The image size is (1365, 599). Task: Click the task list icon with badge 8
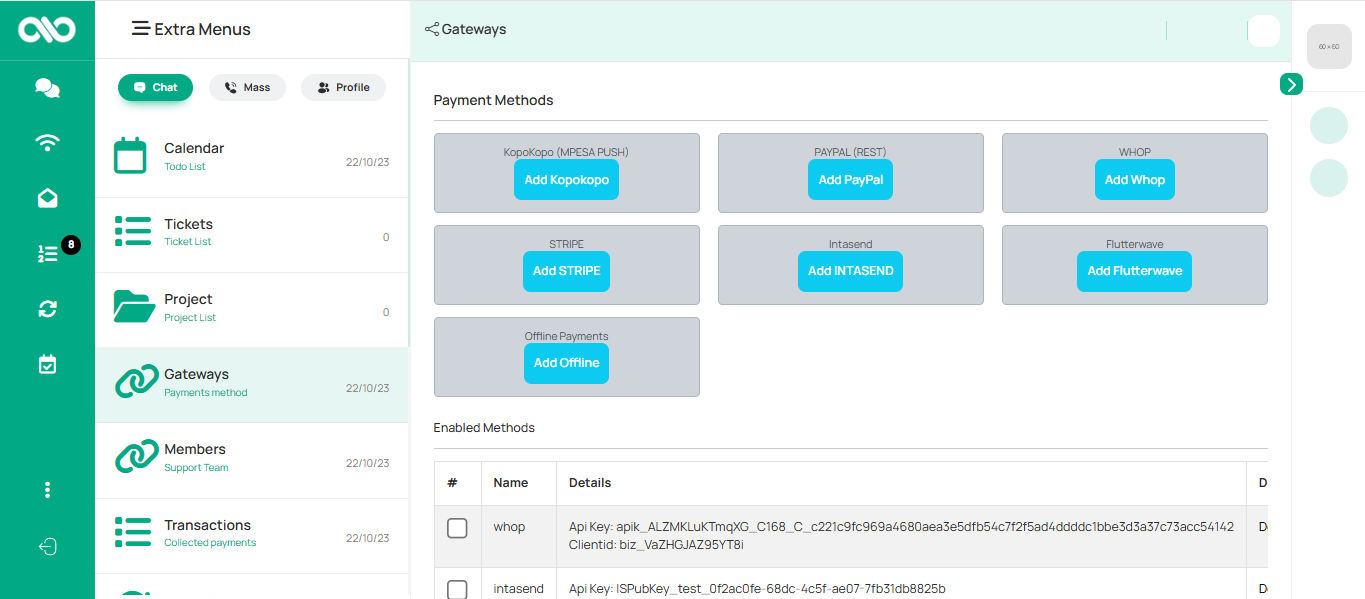pos(46,253)
